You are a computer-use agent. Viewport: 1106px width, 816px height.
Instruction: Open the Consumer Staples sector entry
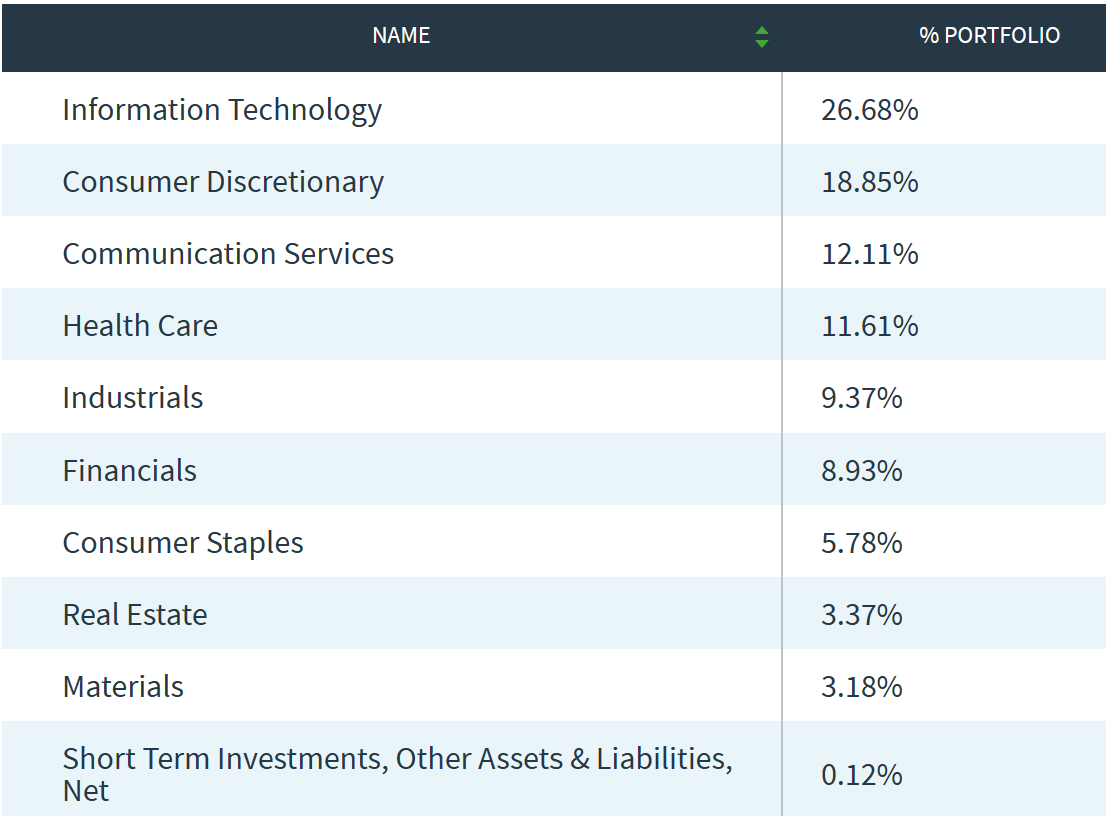pyautogui.click(x=183, y=542)
